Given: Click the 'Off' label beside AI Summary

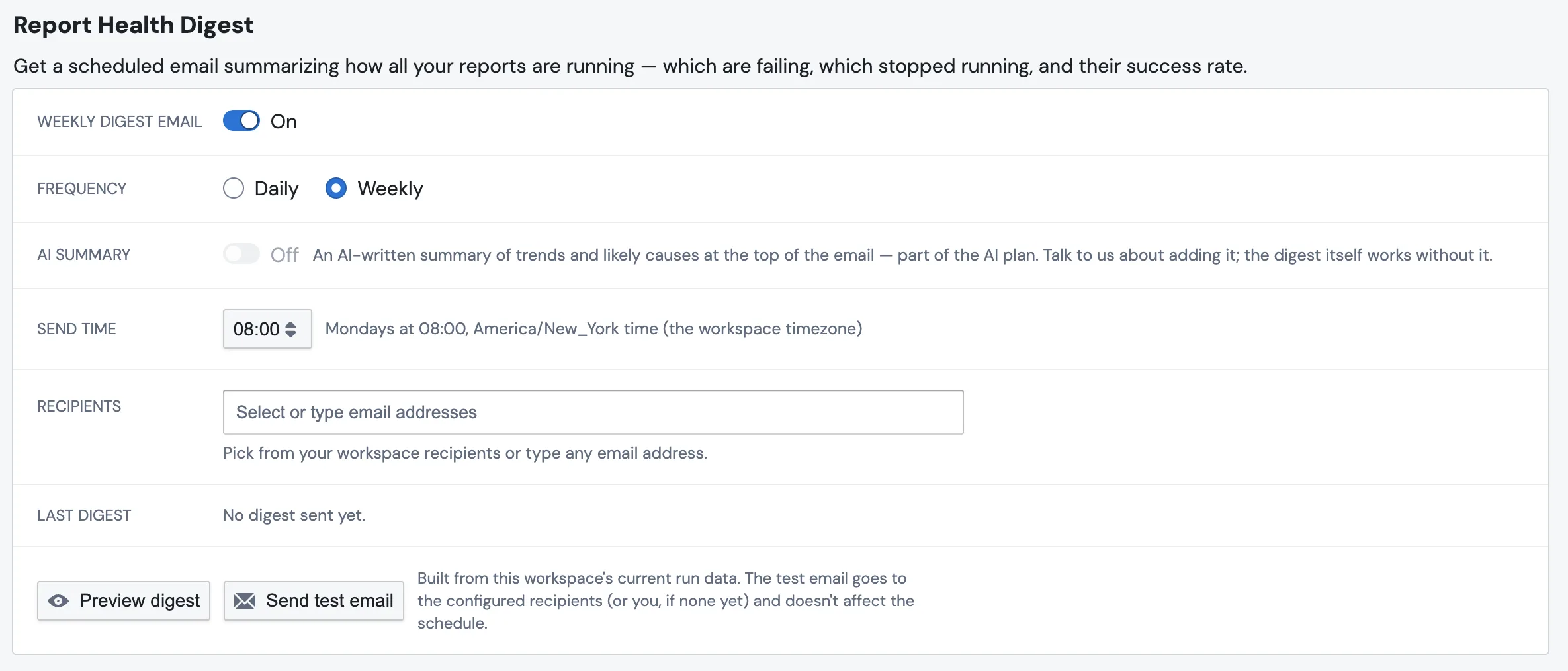Looking at the screenshot, I should coord(284,255).
